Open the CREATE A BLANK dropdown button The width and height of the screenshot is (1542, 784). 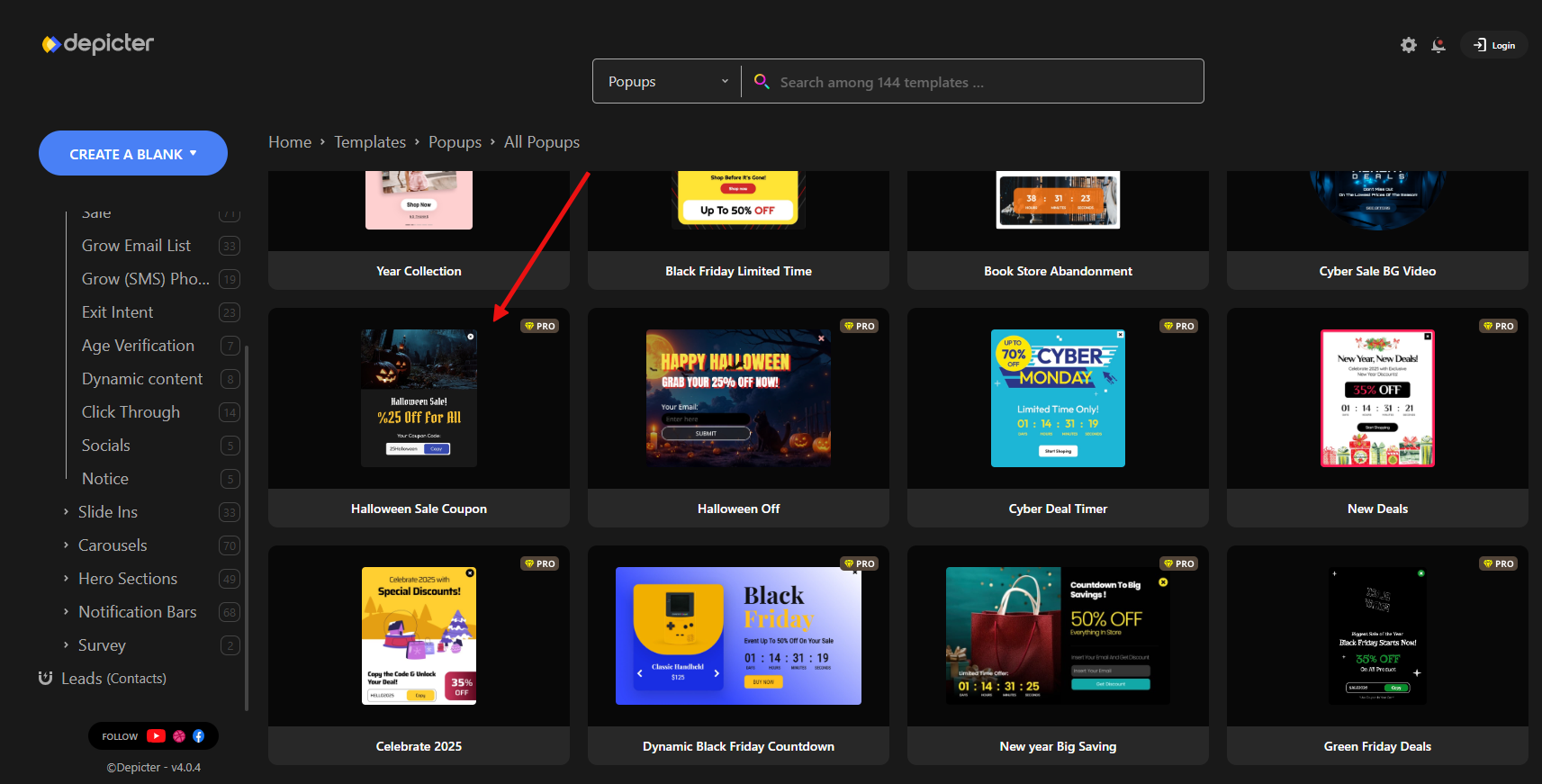click(133, 153)
